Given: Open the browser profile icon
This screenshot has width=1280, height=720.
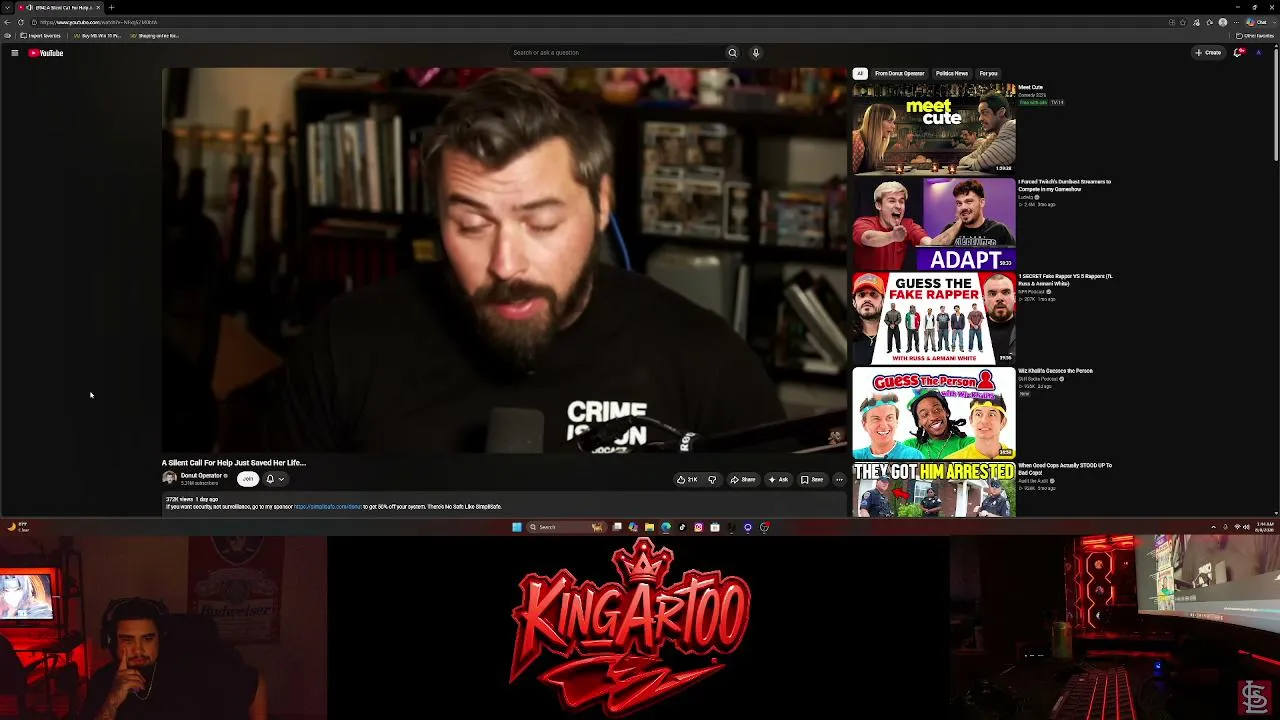Looking at the screenshot, I should pyautogui.click(x=1223, y=22).
